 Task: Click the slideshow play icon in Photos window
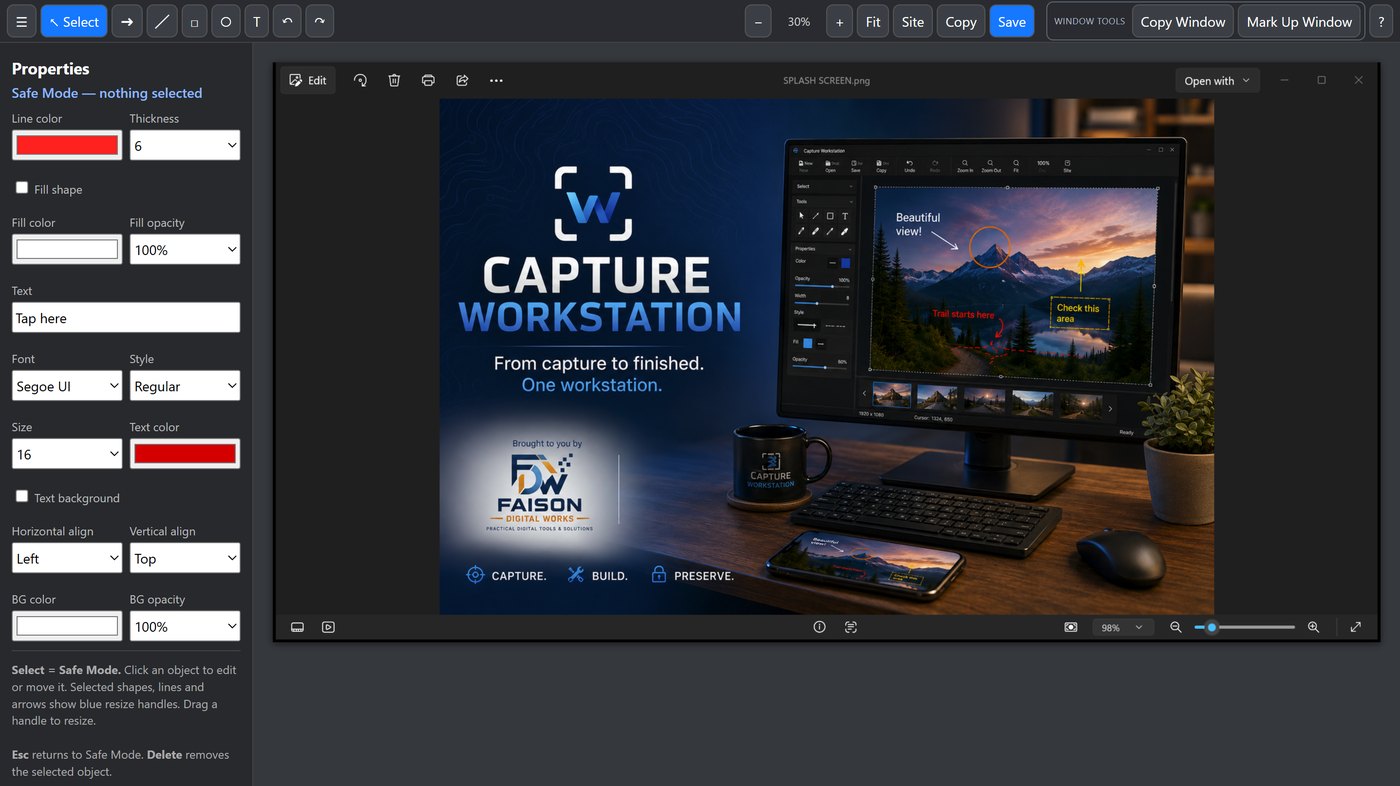(x=328, y=627)
